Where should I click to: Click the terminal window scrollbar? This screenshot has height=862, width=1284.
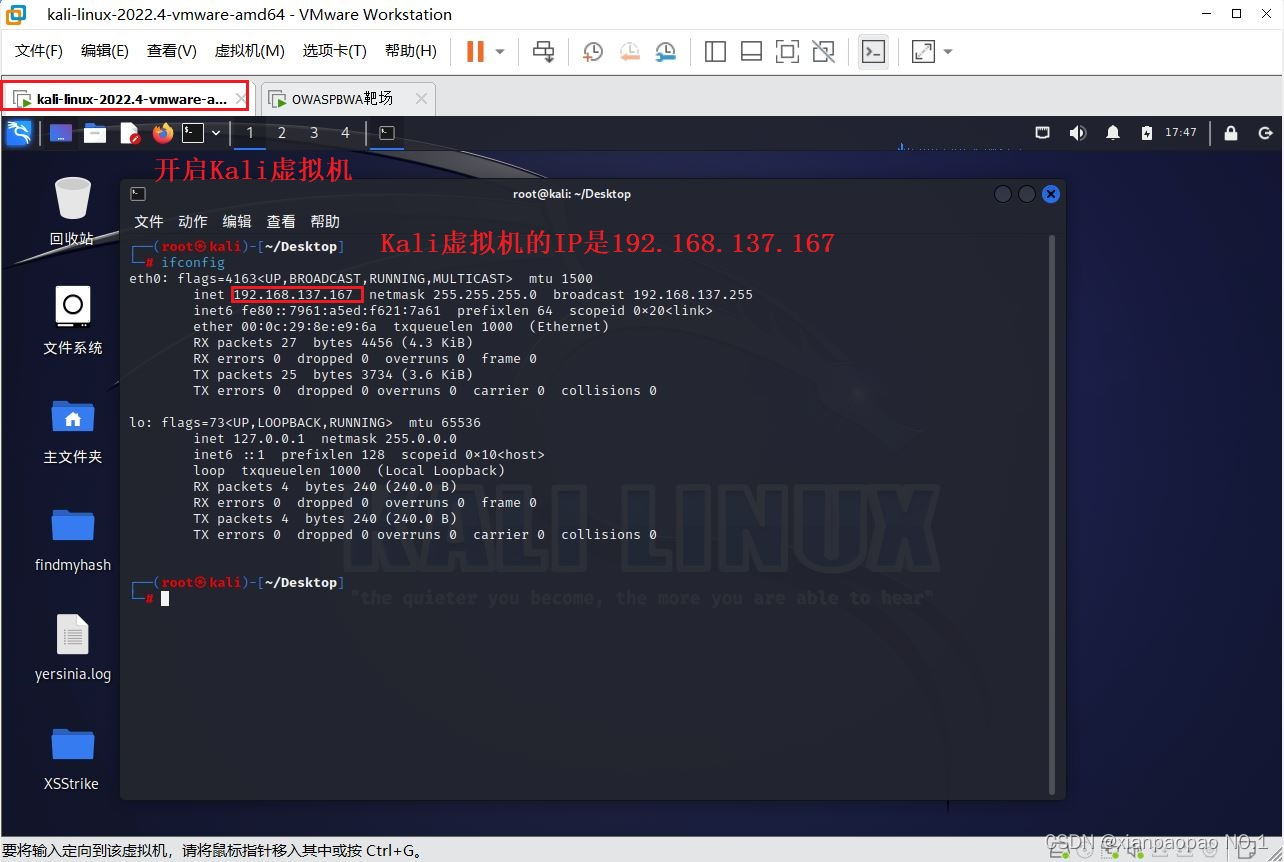[x=1051, y=513]
